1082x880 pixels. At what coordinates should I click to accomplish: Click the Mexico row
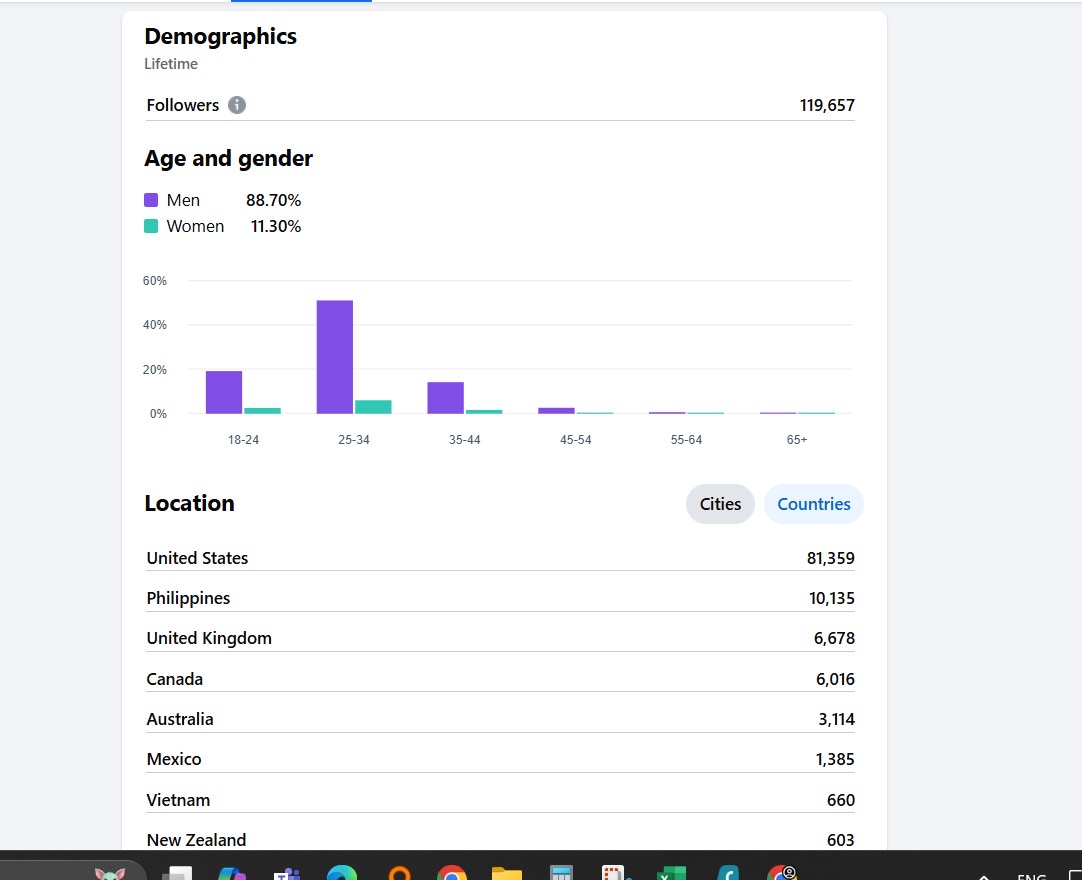(x=500, y=759)
